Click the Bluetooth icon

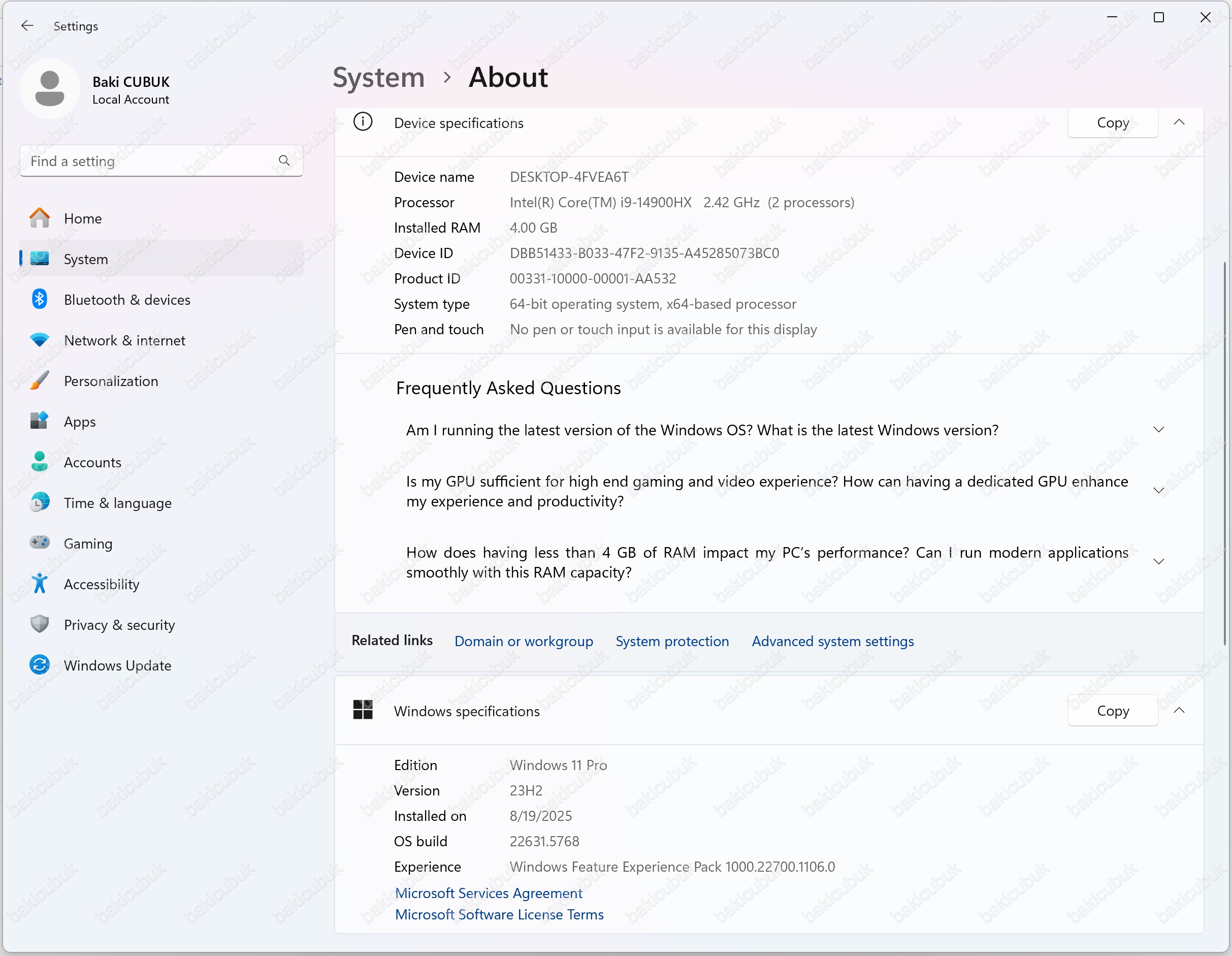[40, 300]
